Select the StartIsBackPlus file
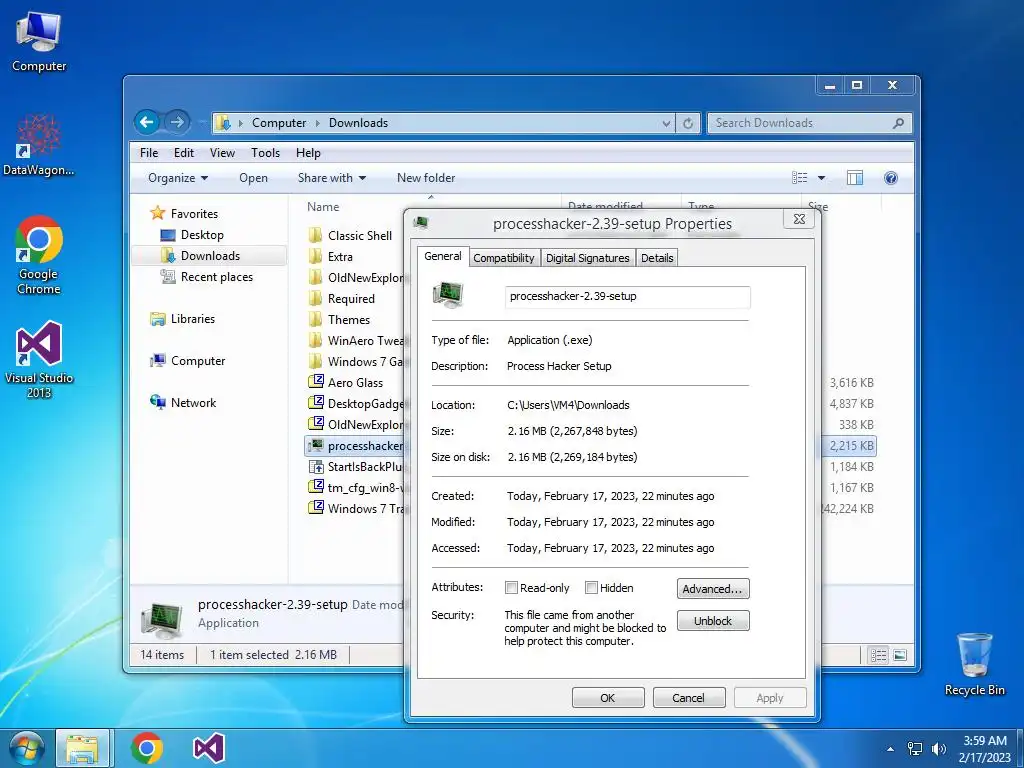1024x768 pixels. pos(355,466)
